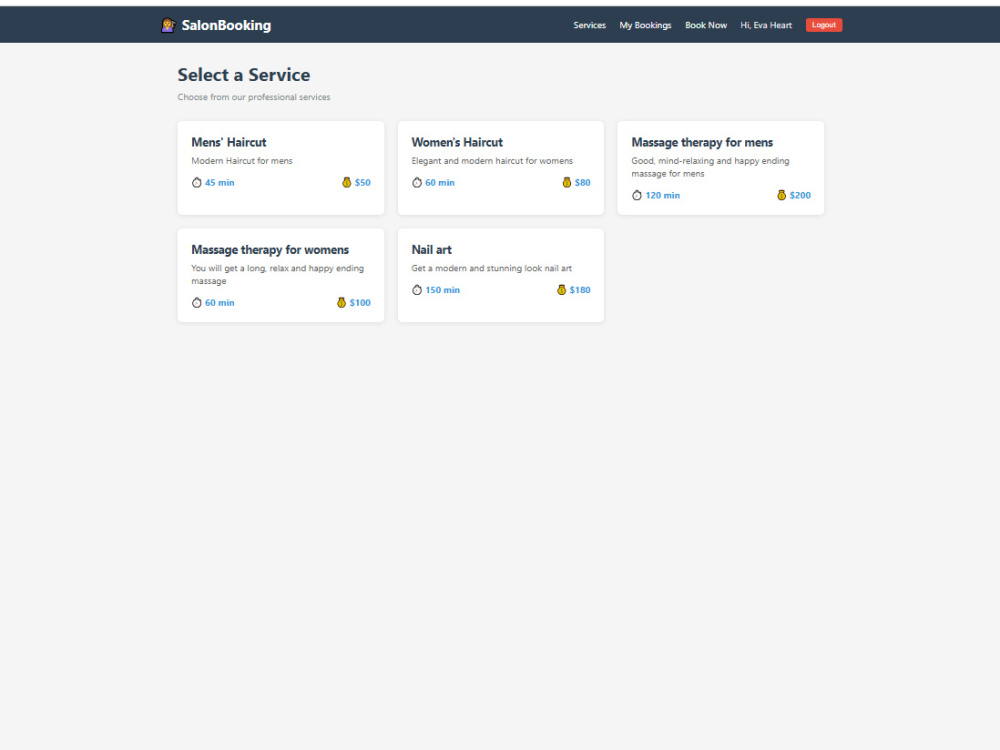Viewport: 1000px width, 750px height.
Task: Click the money bag icon beside $80
Action: [566, 182]
